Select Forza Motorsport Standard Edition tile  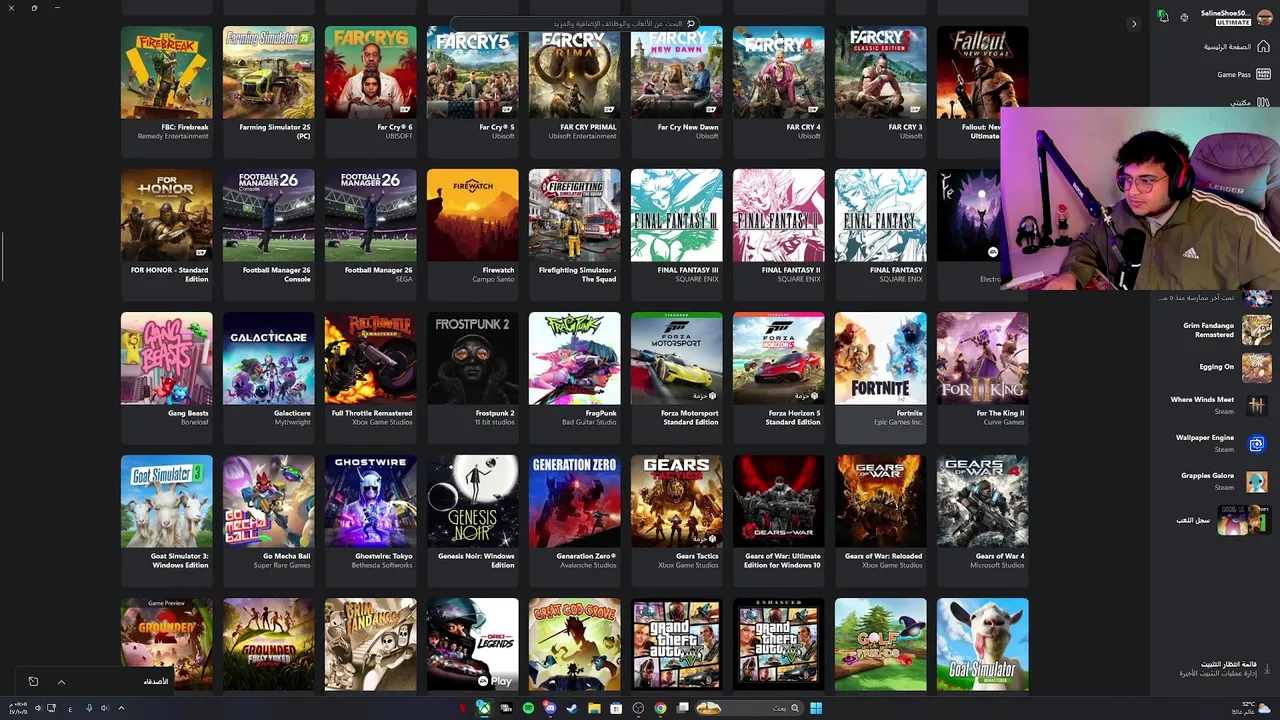tap(676, 377)
